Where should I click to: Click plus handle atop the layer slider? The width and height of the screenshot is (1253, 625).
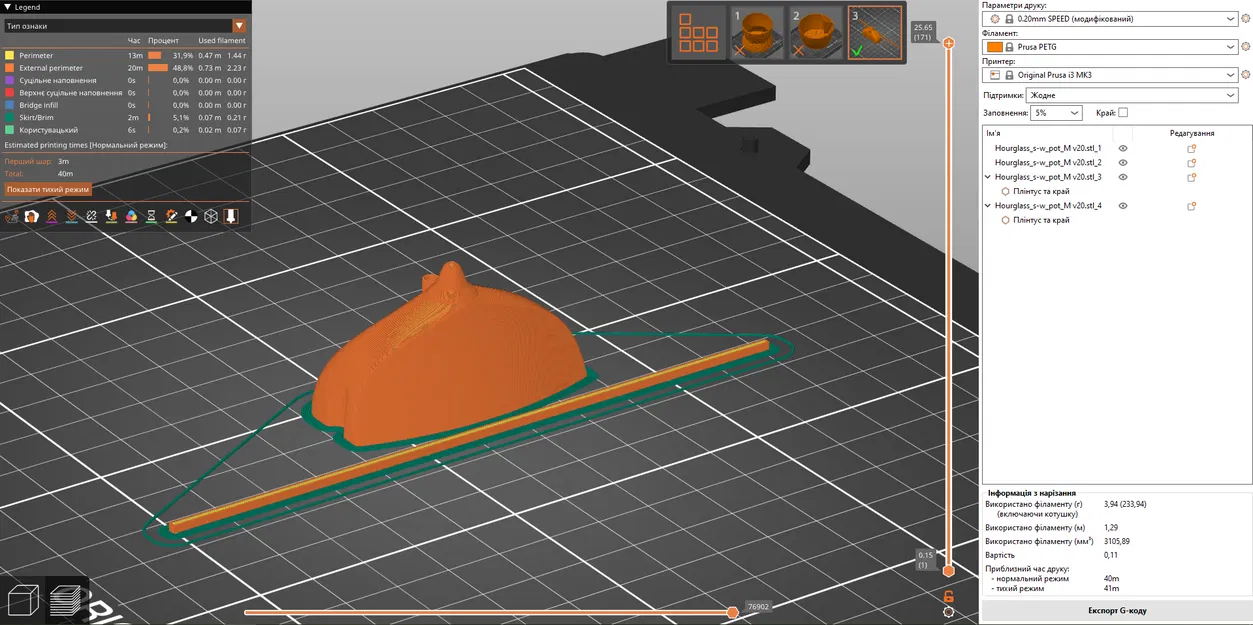948,43
